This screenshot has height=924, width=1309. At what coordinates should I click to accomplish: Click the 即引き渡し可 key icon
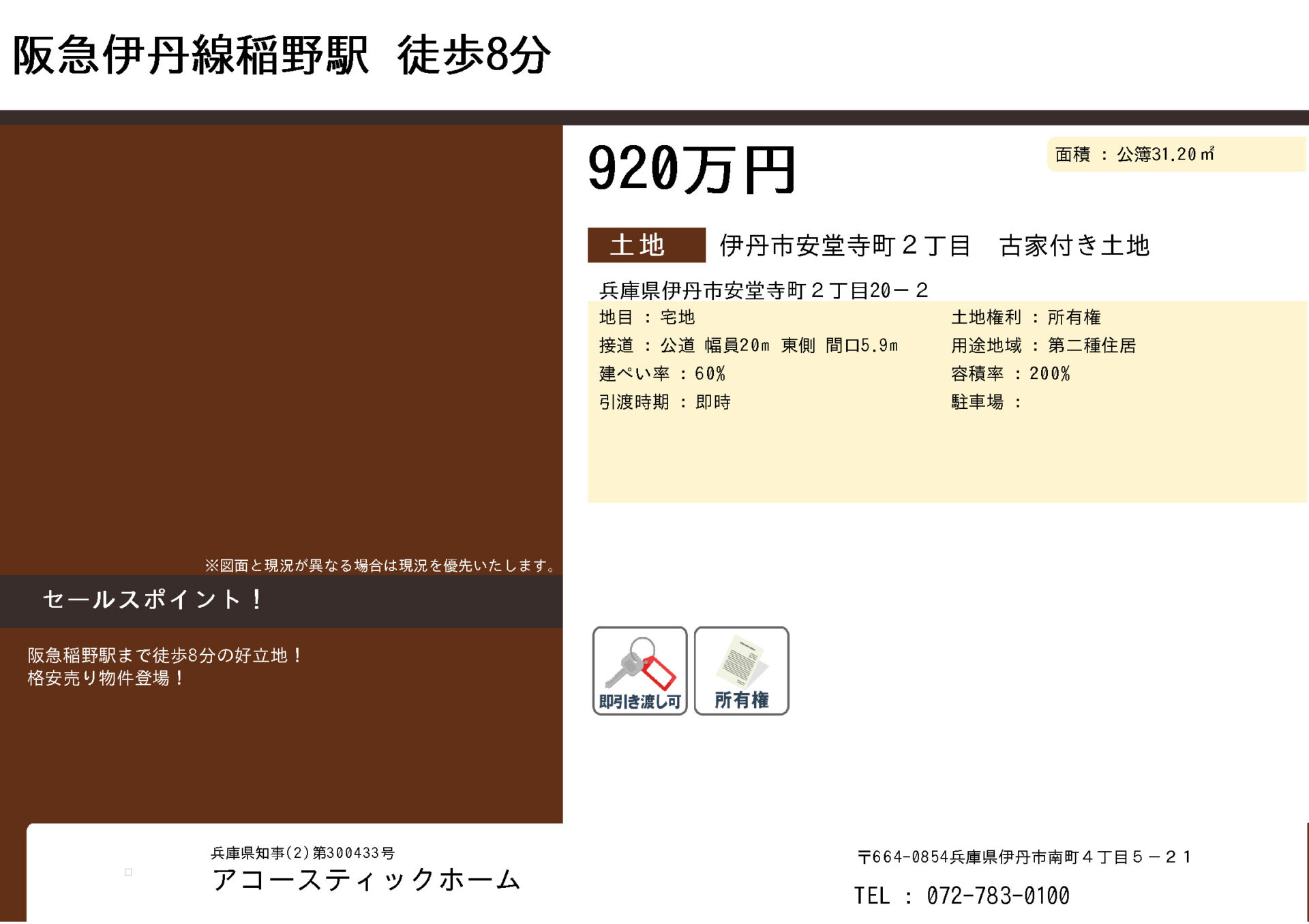640,671
